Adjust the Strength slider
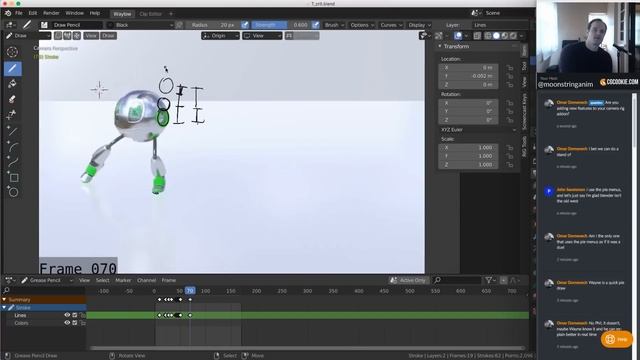Screen dimensions: 640x360 coord(281,25)
